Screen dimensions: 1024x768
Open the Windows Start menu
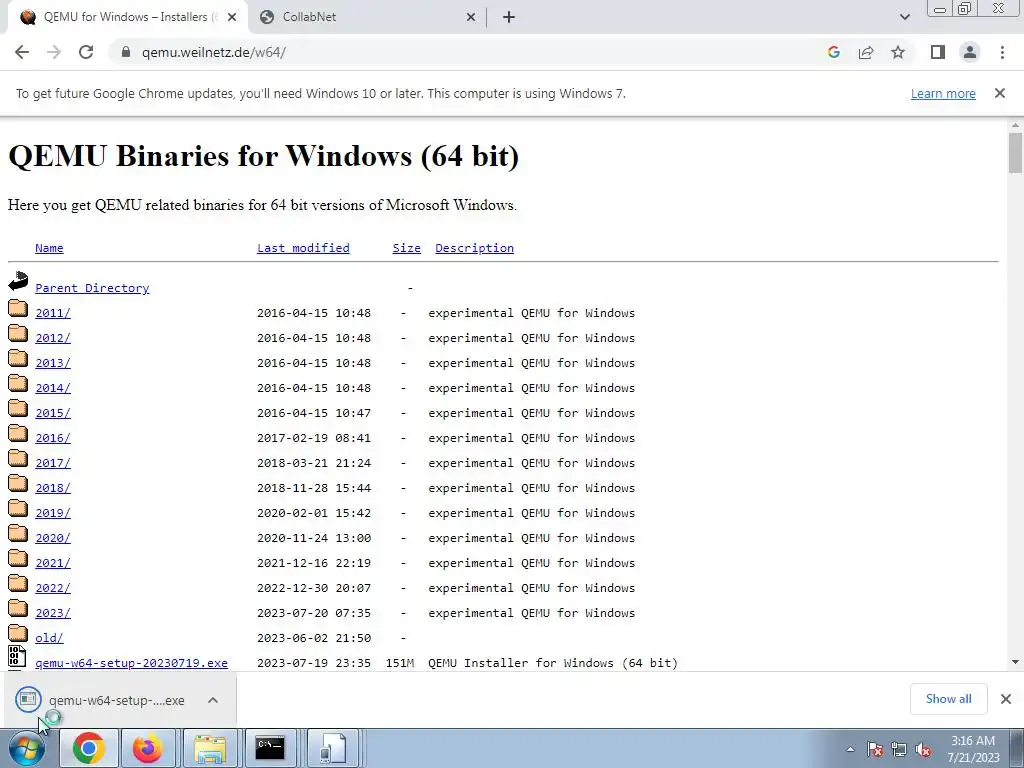point(27,748)
